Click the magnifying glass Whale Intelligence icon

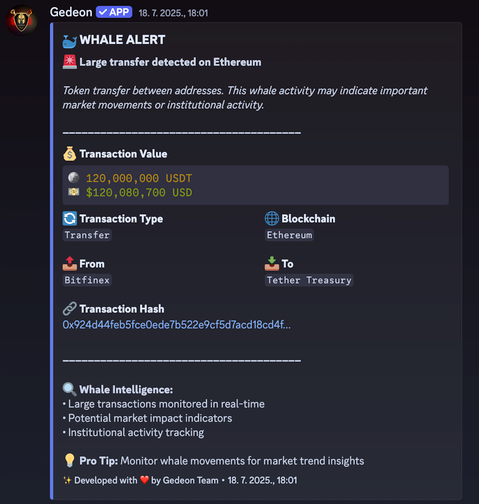[x=70, y=389]
